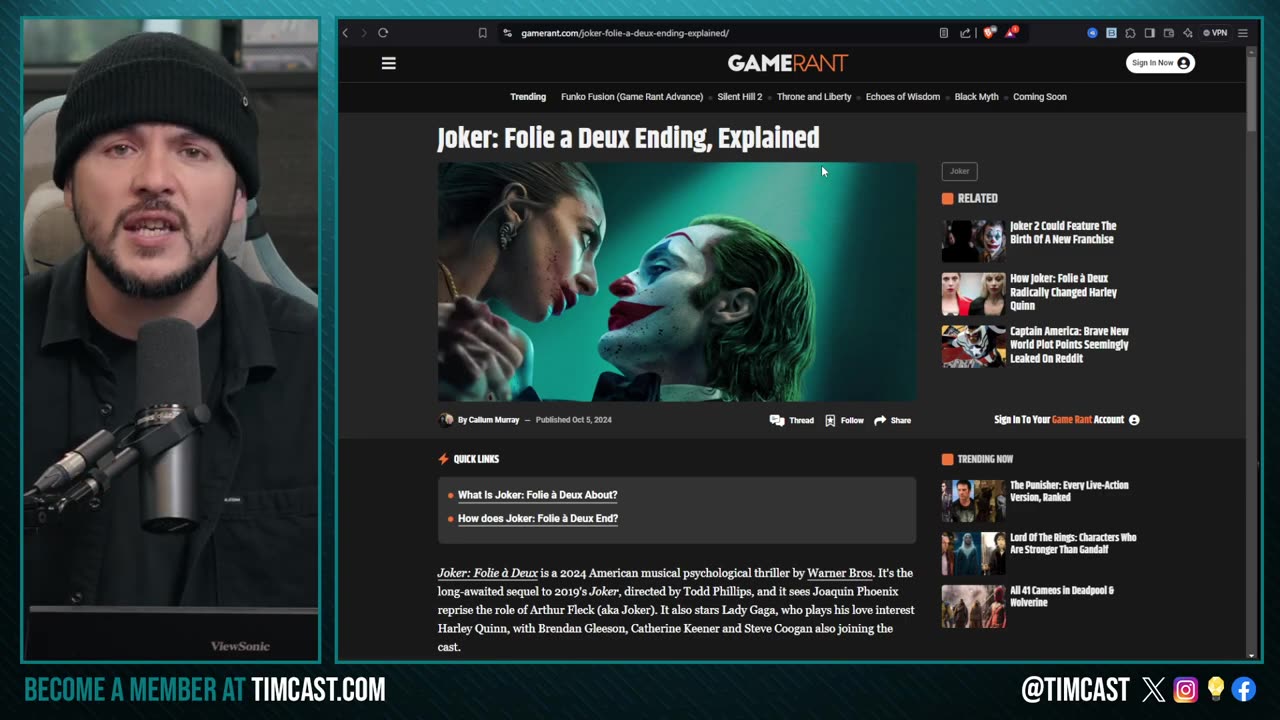The image size is (1280, 720).
Task: Open the browser main hamburger menu
Action: tap(1243, 33)
